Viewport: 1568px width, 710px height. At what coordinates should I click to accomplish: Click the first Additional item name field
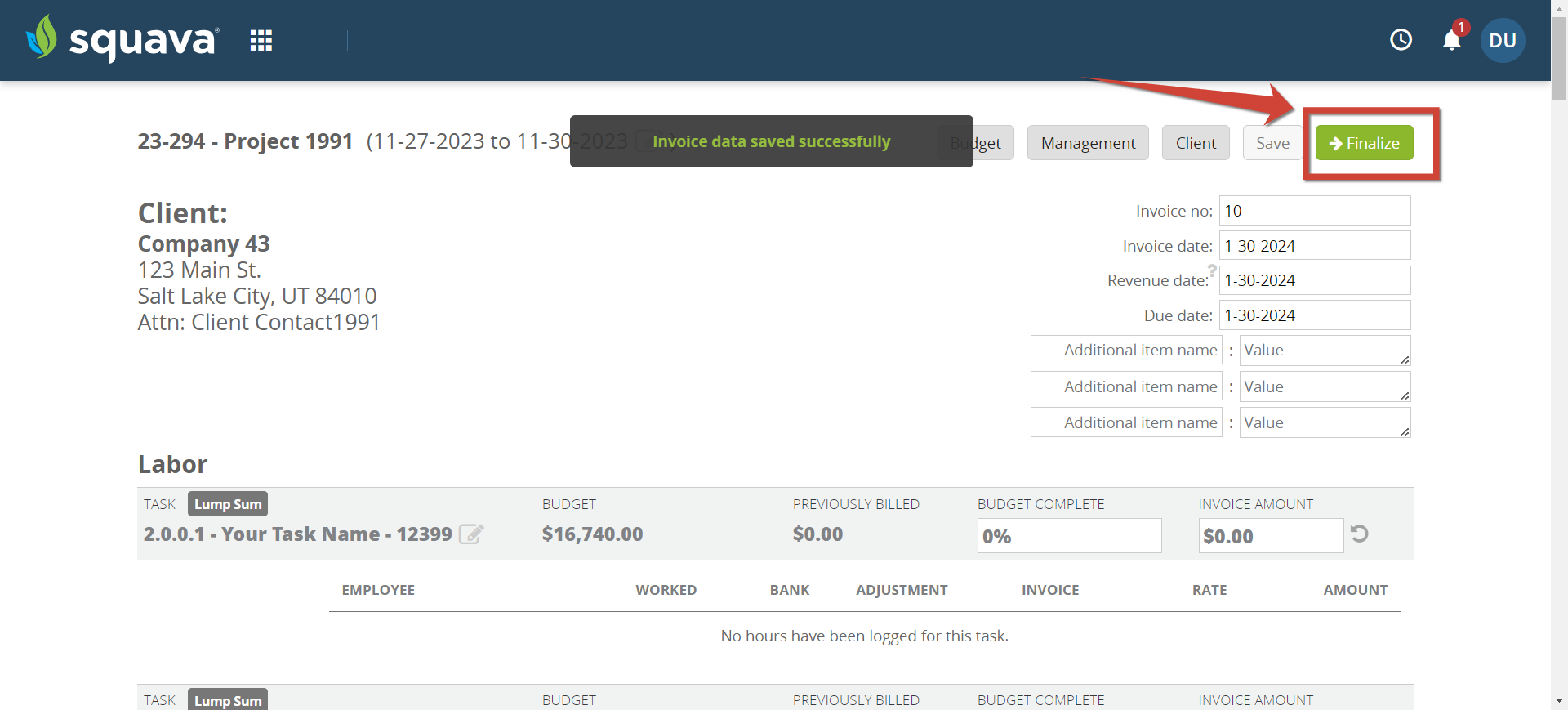pos(1126,350)
